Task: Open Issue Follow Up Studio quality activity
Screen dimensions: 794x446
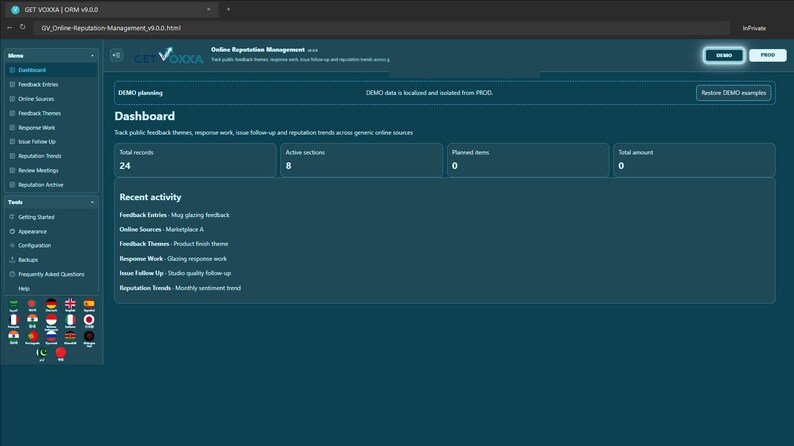Action: tap(175, 273)
